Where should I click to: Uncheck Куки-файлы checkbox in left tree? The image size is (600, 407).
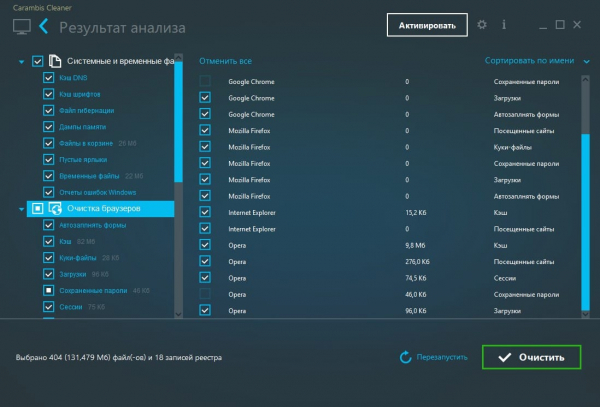tap(48, 257)
